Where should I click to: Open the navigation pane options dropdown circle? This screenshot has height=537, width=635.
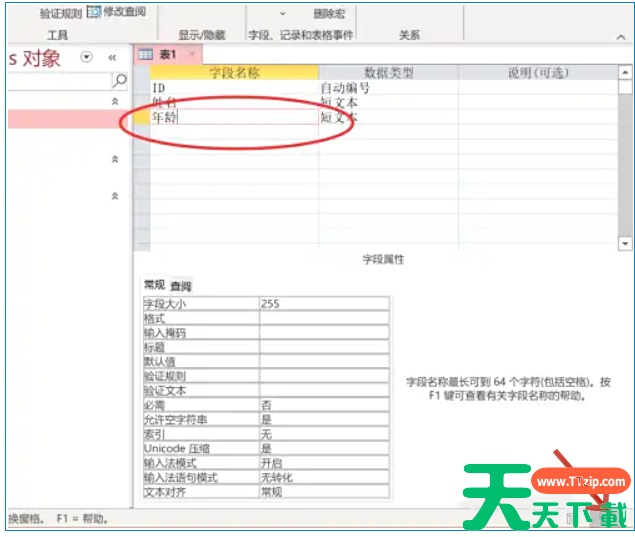(86, 57)
